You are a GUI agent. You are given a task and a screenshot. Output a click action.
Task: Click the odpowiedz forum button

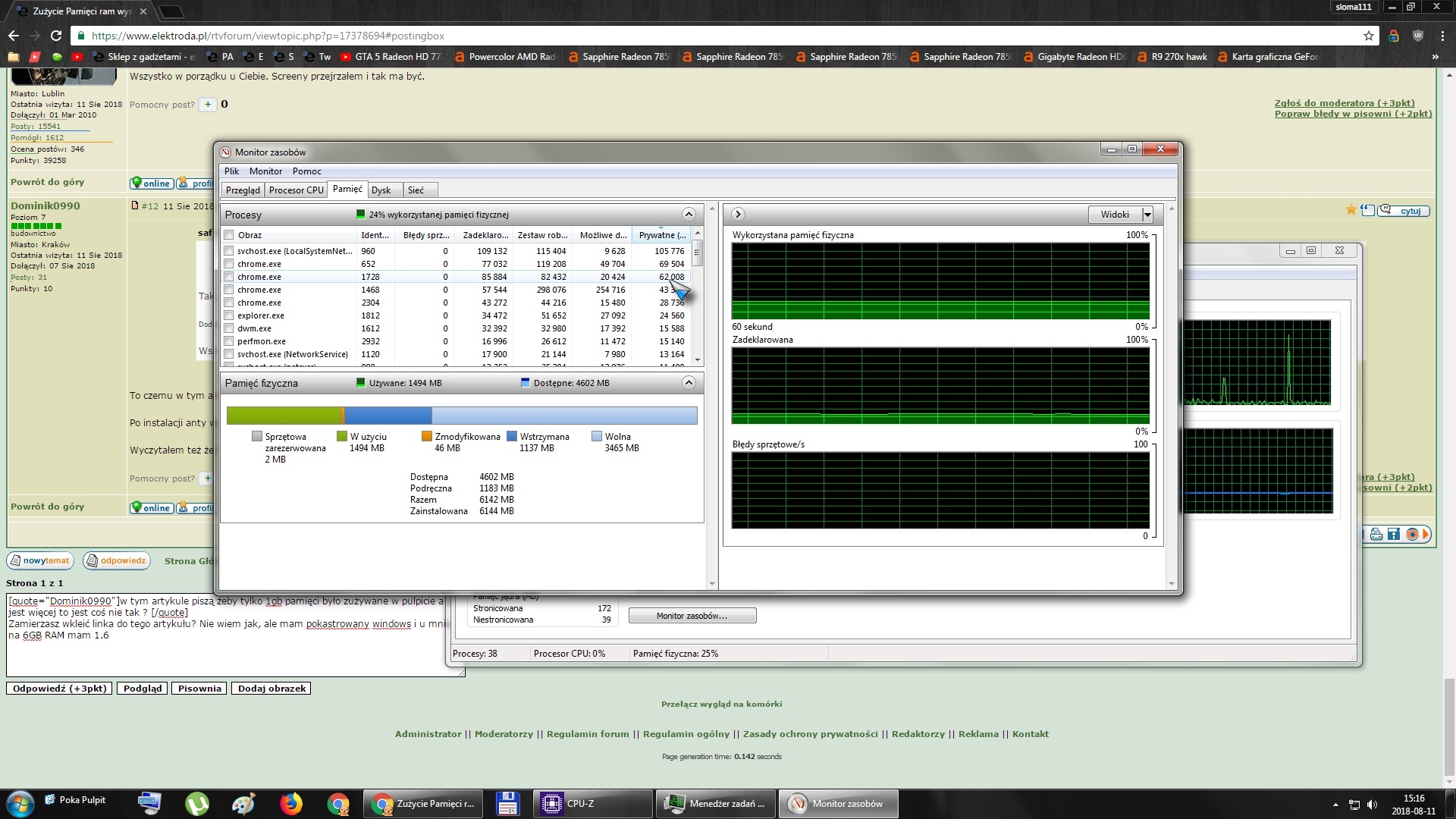click(x=117, y=561)
